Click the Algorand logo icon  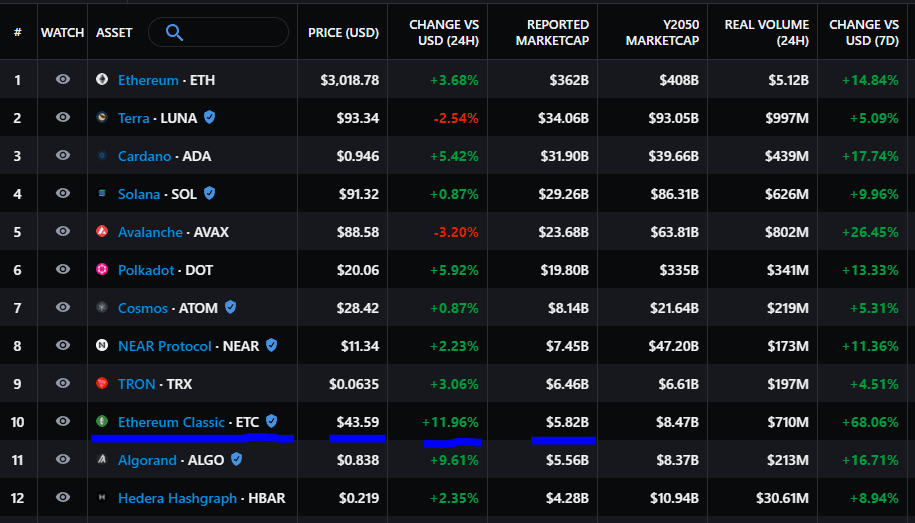tap(102, 459)
